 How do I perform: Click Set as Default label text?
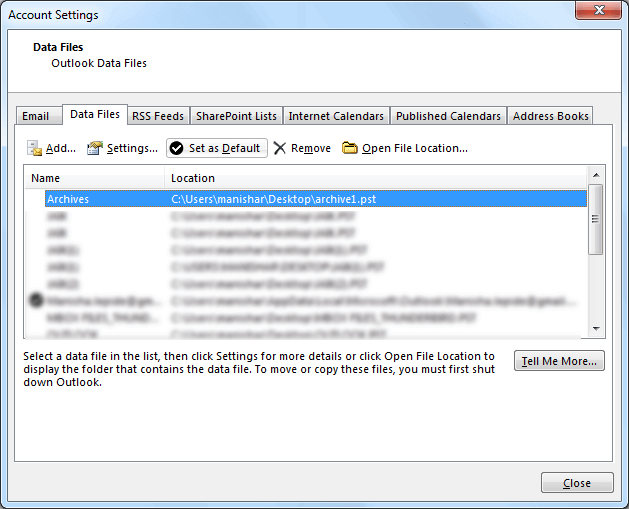pos(224,148)
